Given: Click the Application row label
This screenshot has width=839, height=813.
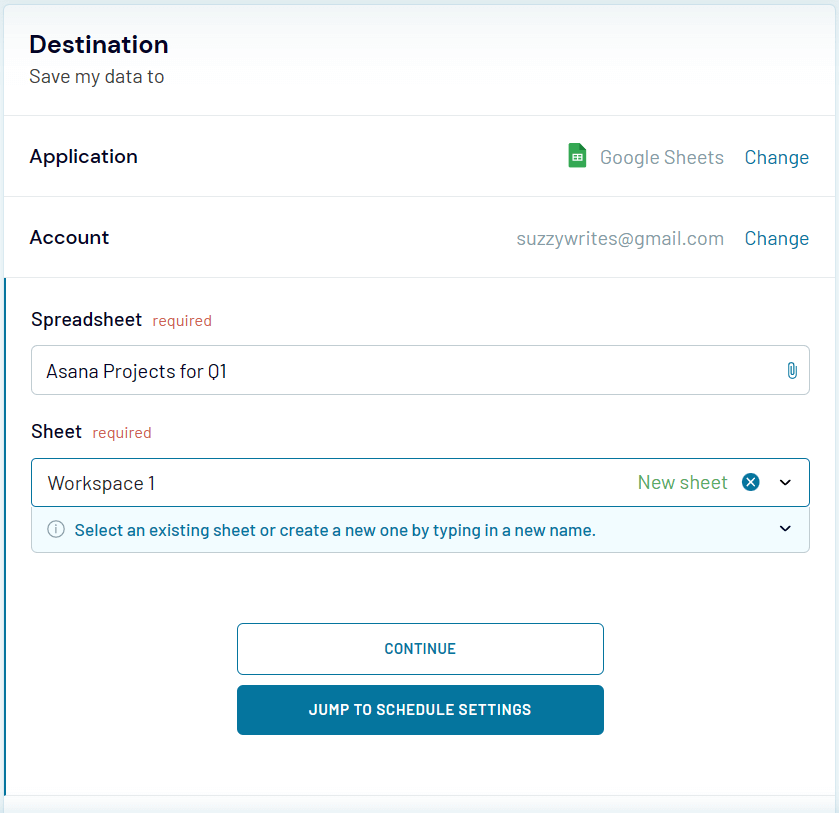Looking at the screenshot, I should 83,156.
